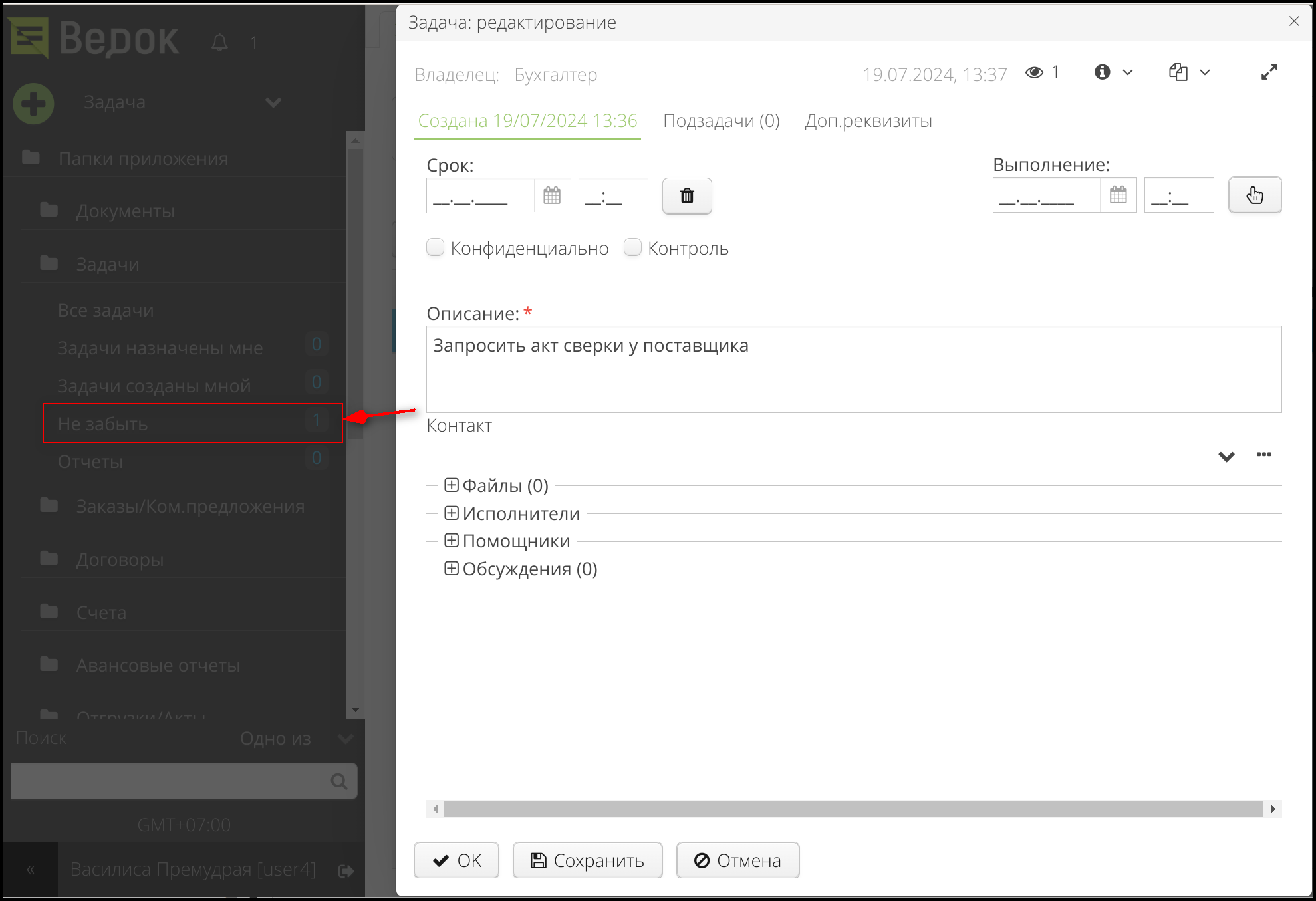Screen dimensions: 1316x901
Task: Open the calendar picker for Срок field
Action: click(552, 195)
